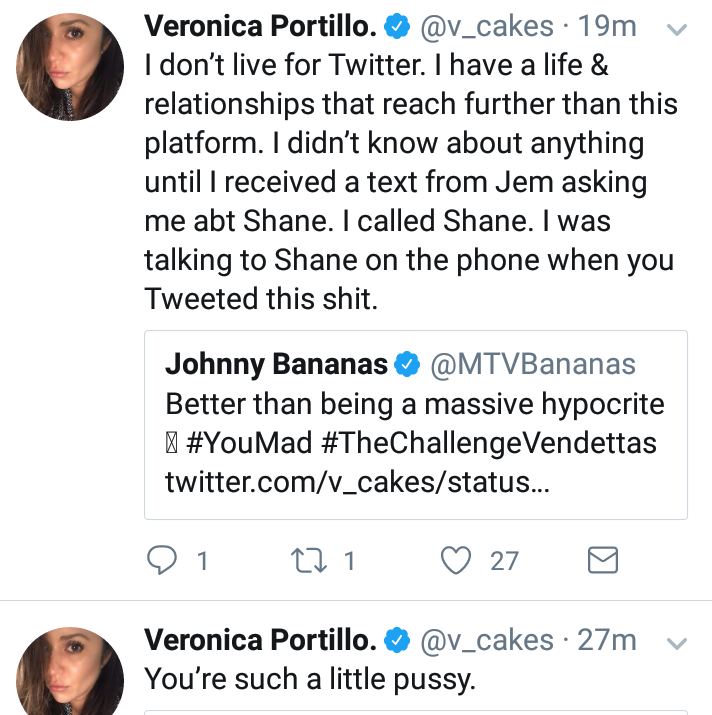
Task: Open Veronica's profile photo in top tweet
Action: click(x=70, y=67)
